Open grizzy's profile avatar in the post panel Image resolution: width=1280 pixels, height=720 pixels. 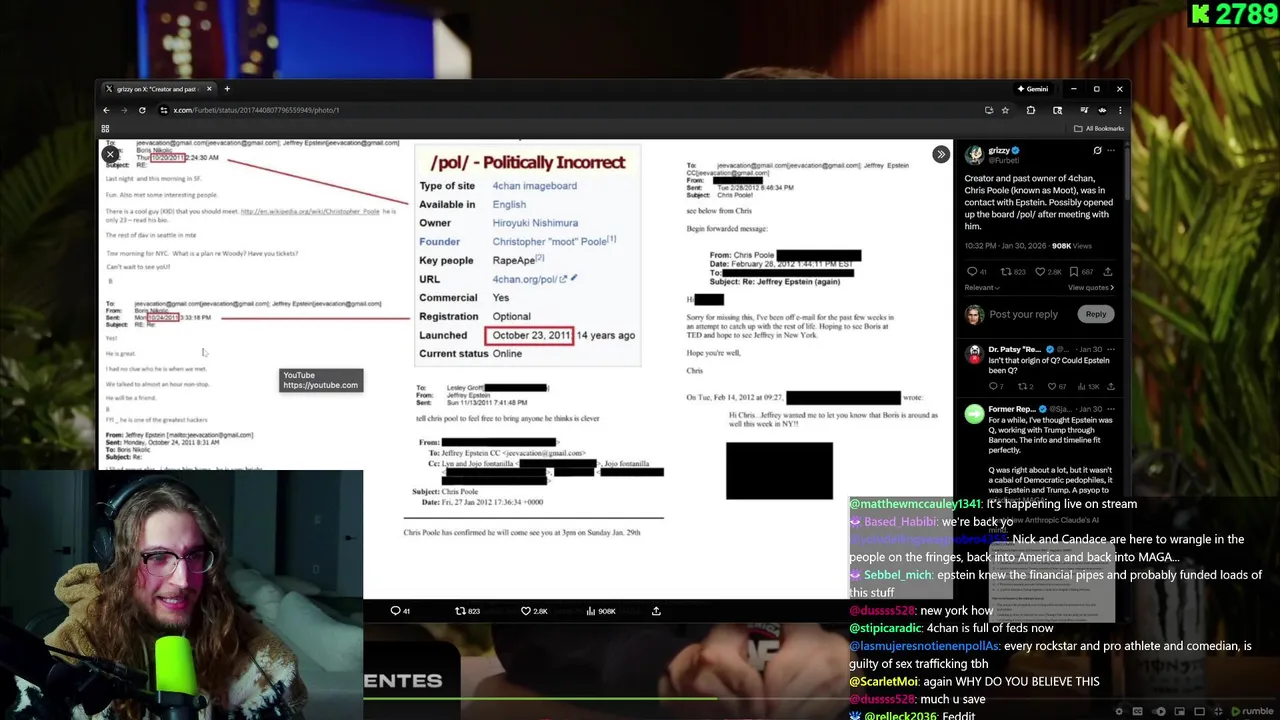(x=974, y=154)
